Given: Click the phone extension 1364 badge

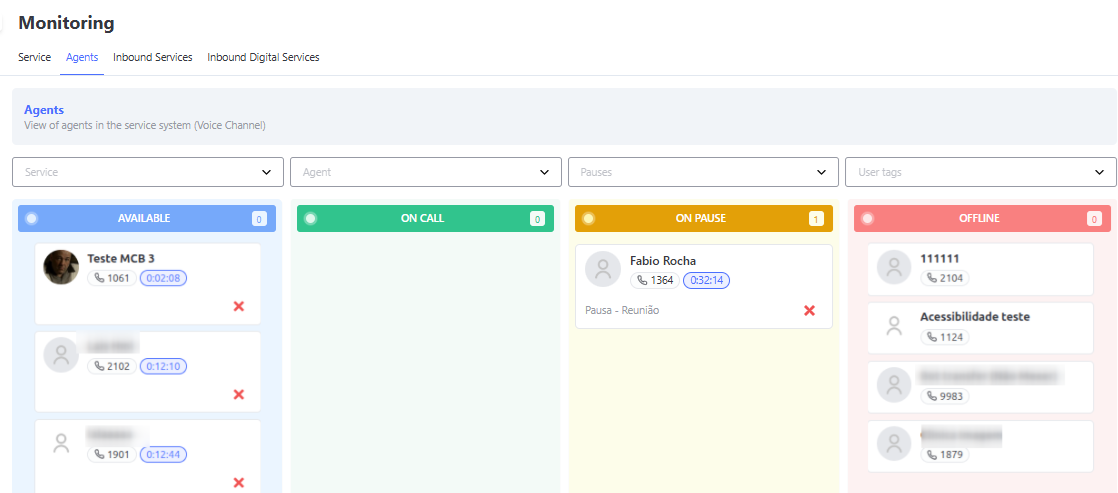Looking at the screenshot, I should (x=655, y=280).
